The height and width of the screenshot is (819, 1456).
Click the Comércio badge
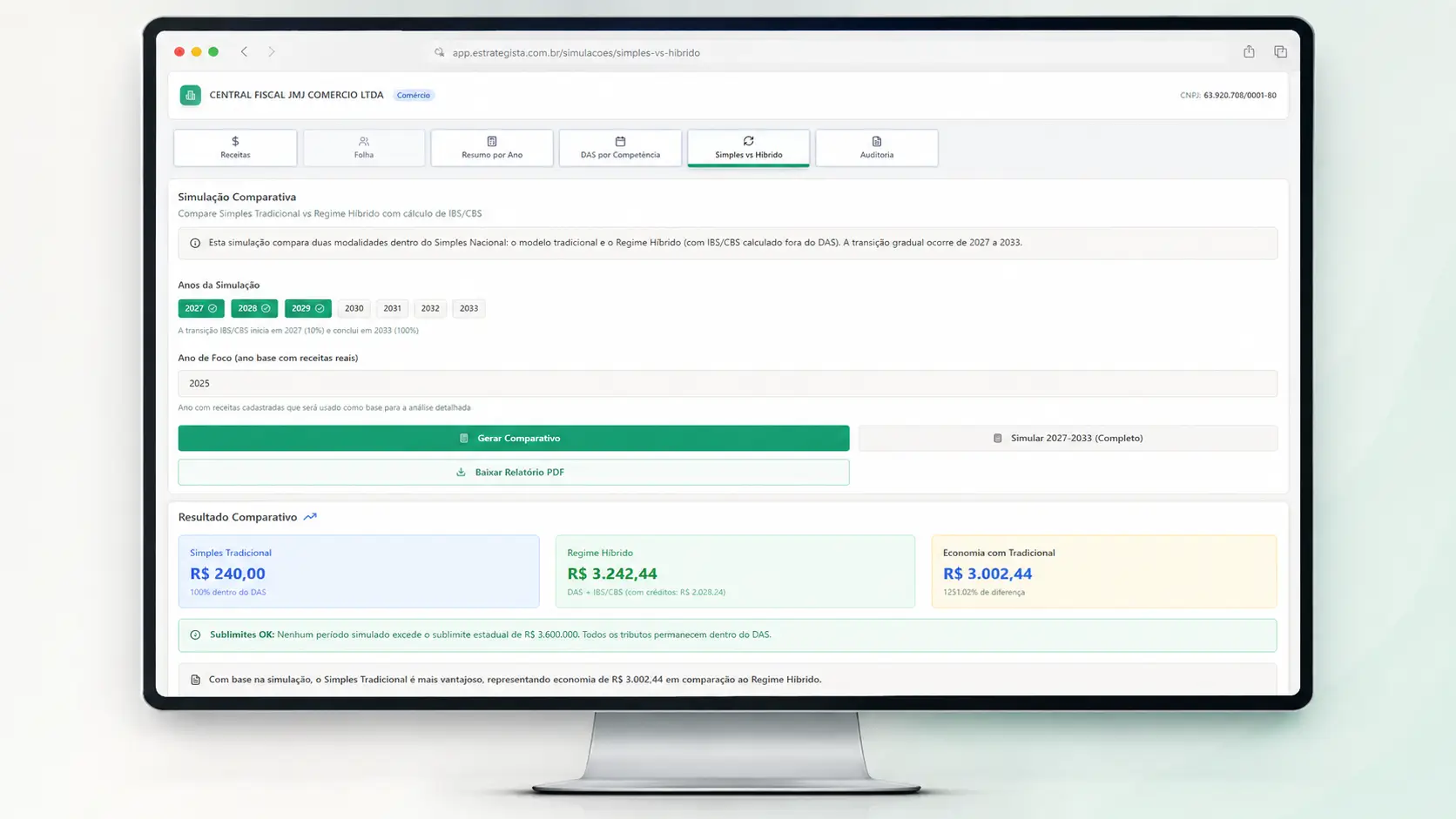(x=414, y=96)
